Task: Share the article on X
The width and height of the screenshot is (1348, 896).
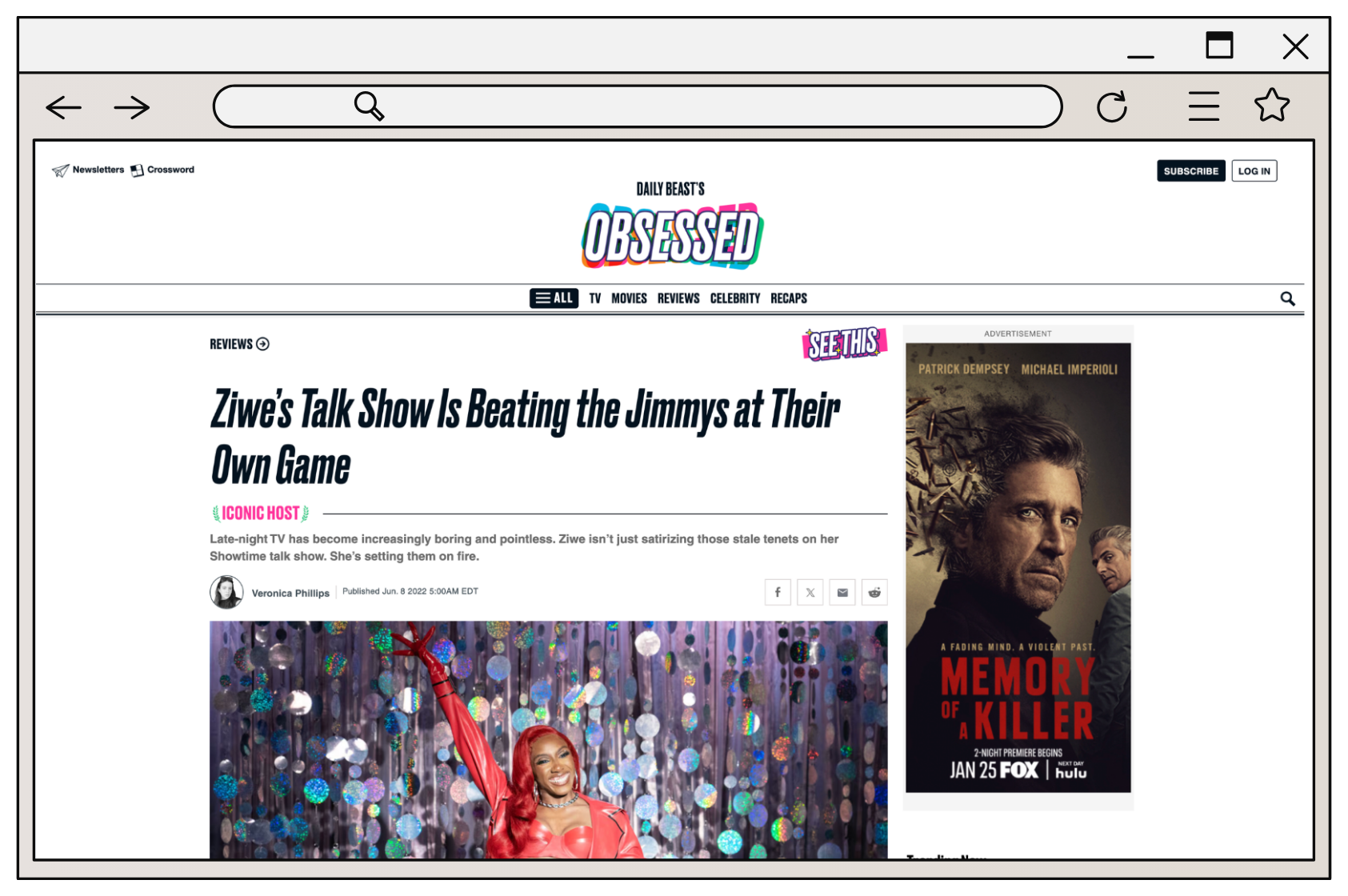Action: pyautogui.click(x=810, y=592)
